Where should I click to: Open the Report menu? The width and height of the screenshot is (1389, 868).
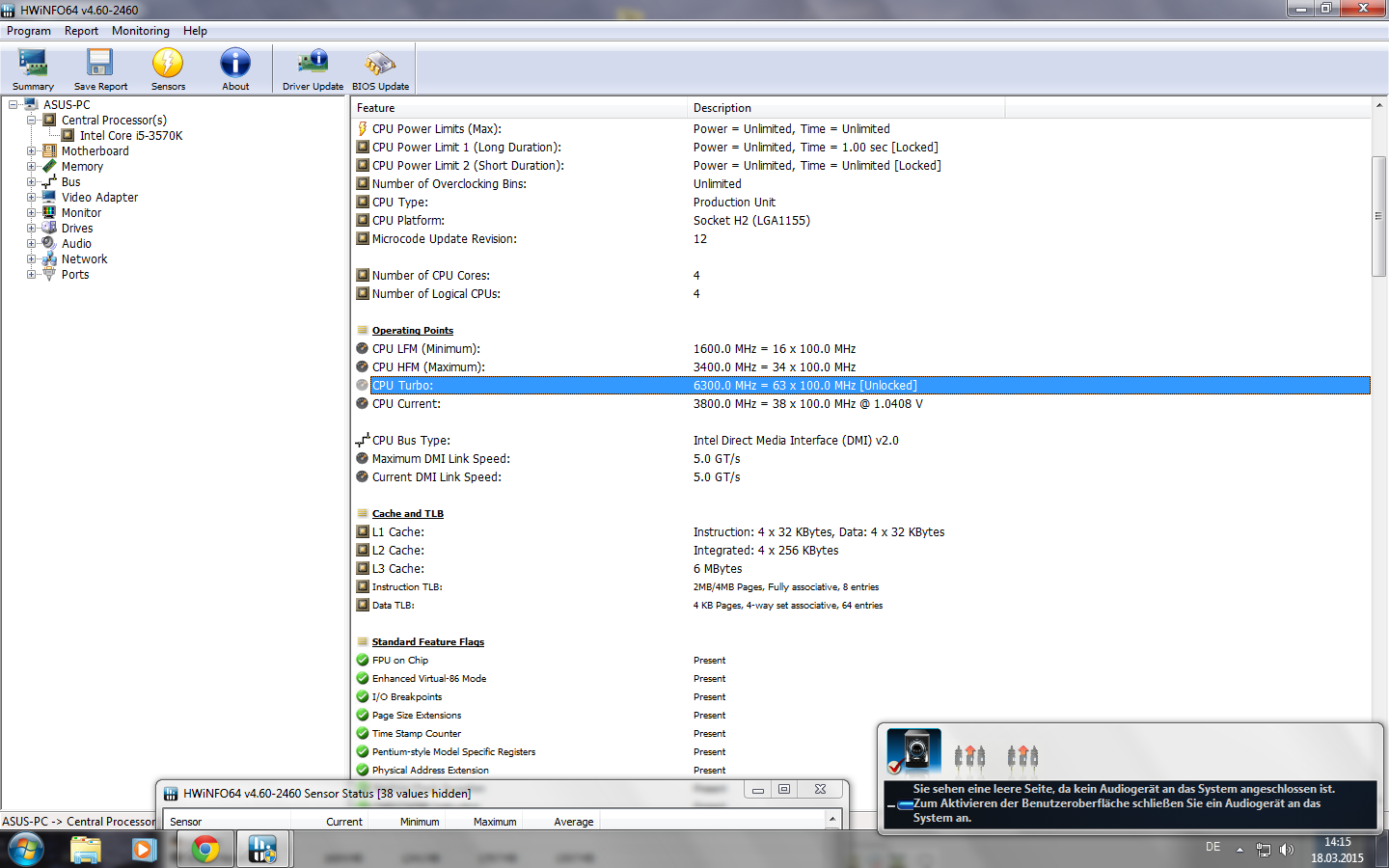(81, 31)
